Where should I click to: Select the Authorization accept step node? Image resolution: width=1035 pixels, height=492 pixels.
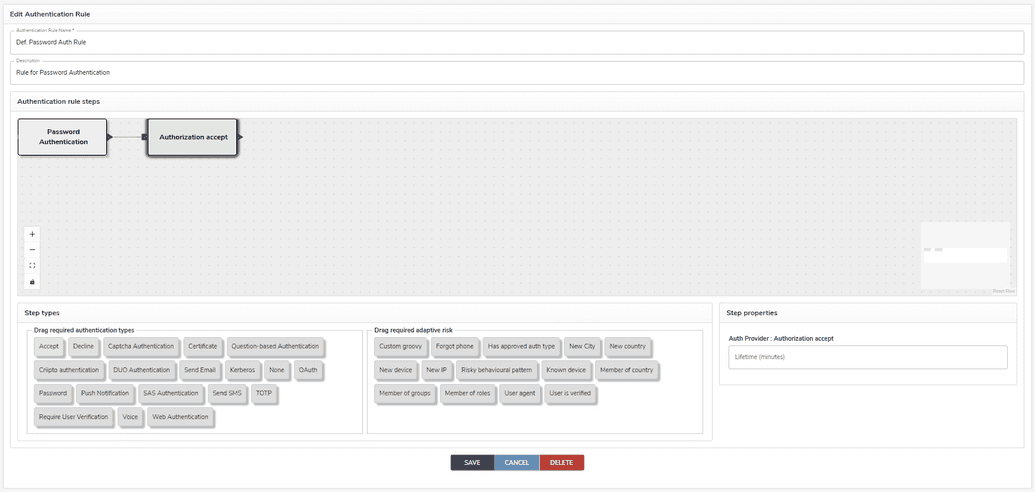(x=192, y=137)
